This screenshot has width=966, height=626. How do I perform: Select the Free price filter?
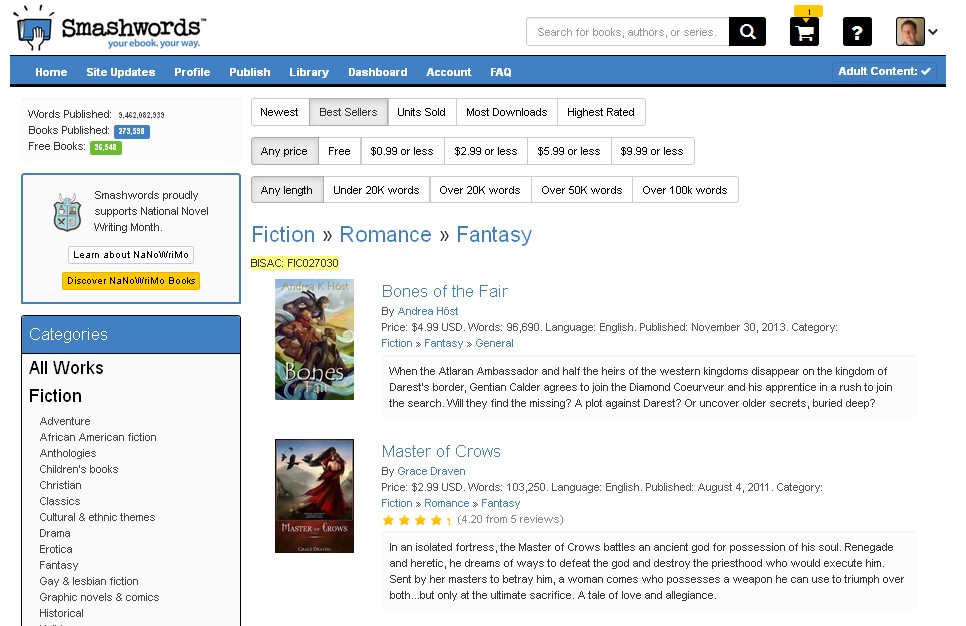click(339, 150)
